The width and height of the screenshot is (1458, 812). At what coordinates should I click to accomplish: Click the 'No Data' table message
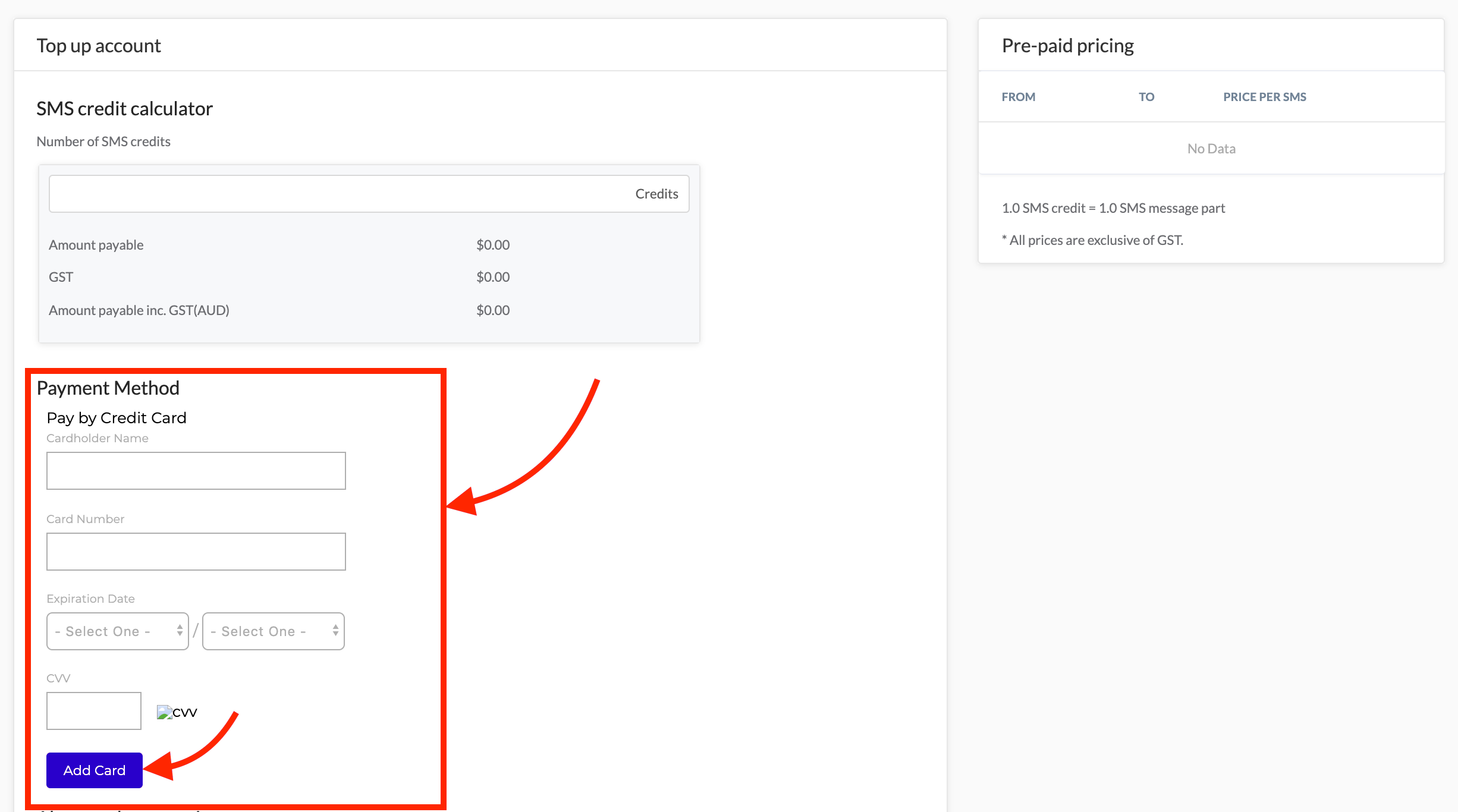tap(1211, 148)
